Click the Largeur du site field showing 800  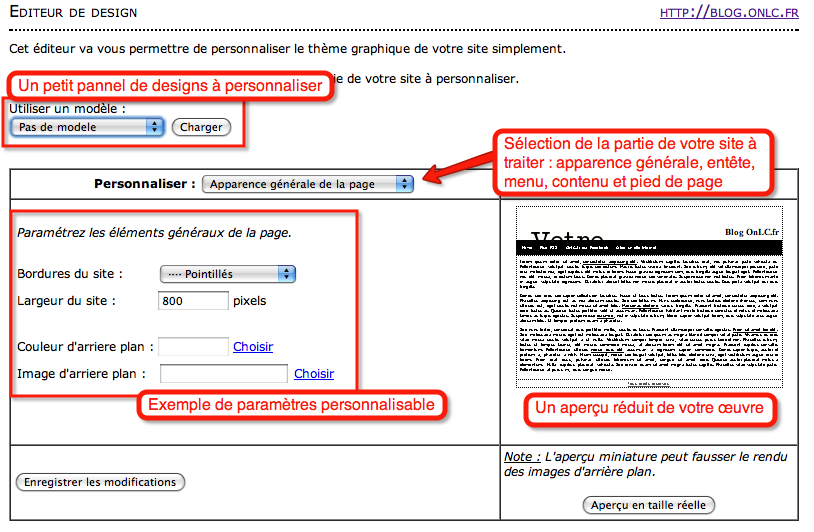193,301
